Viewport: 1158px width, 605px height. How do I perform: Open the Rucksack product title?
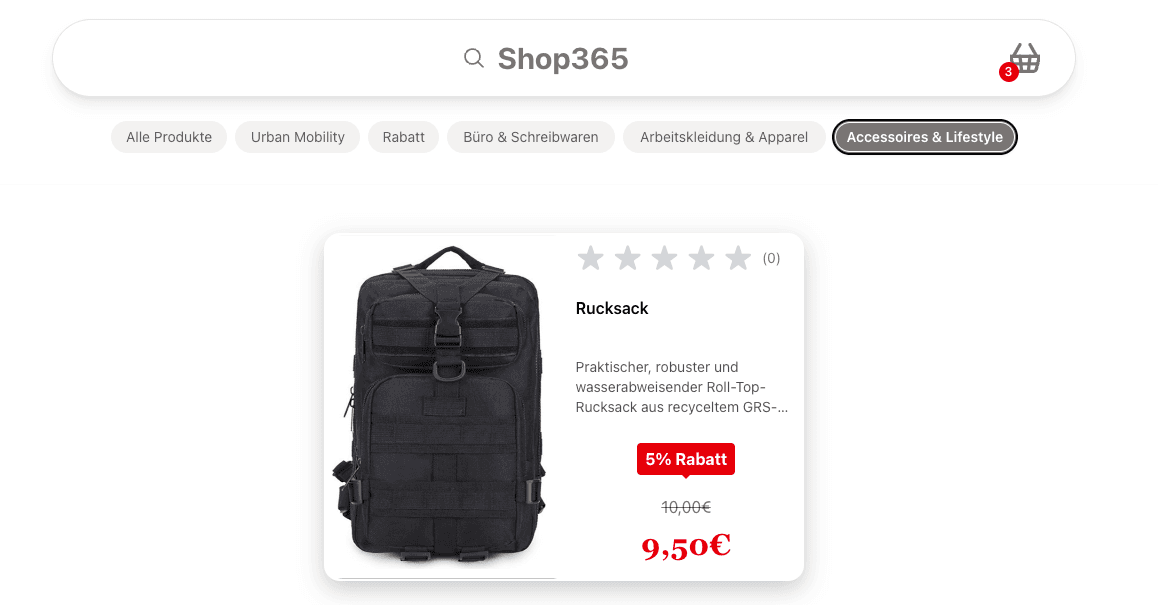(x=611, y=309)
